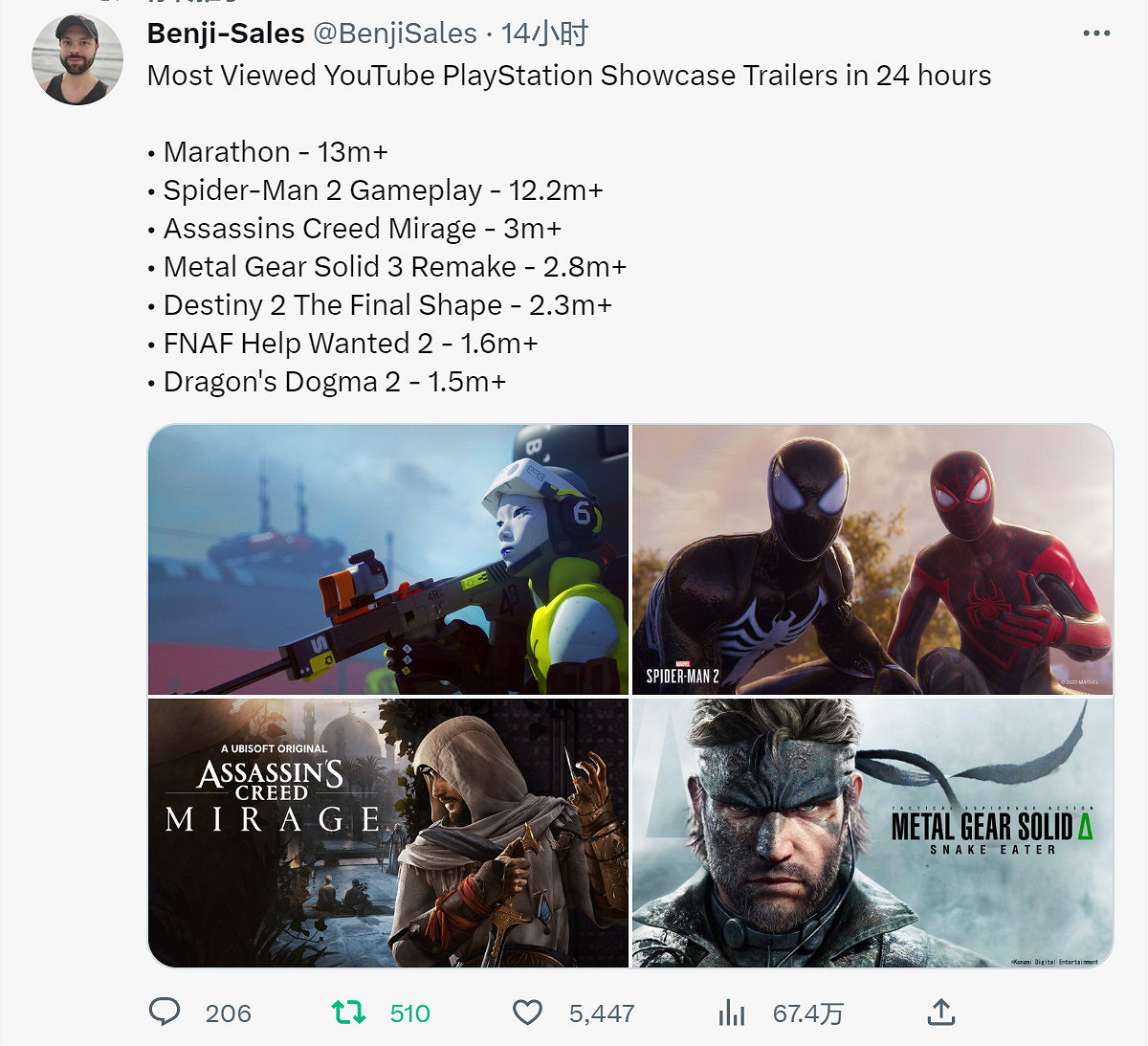The width and height of the screenshot is (1148, 1046).
Task: Click the 510 retweets count
Action: click(410, 1013)
